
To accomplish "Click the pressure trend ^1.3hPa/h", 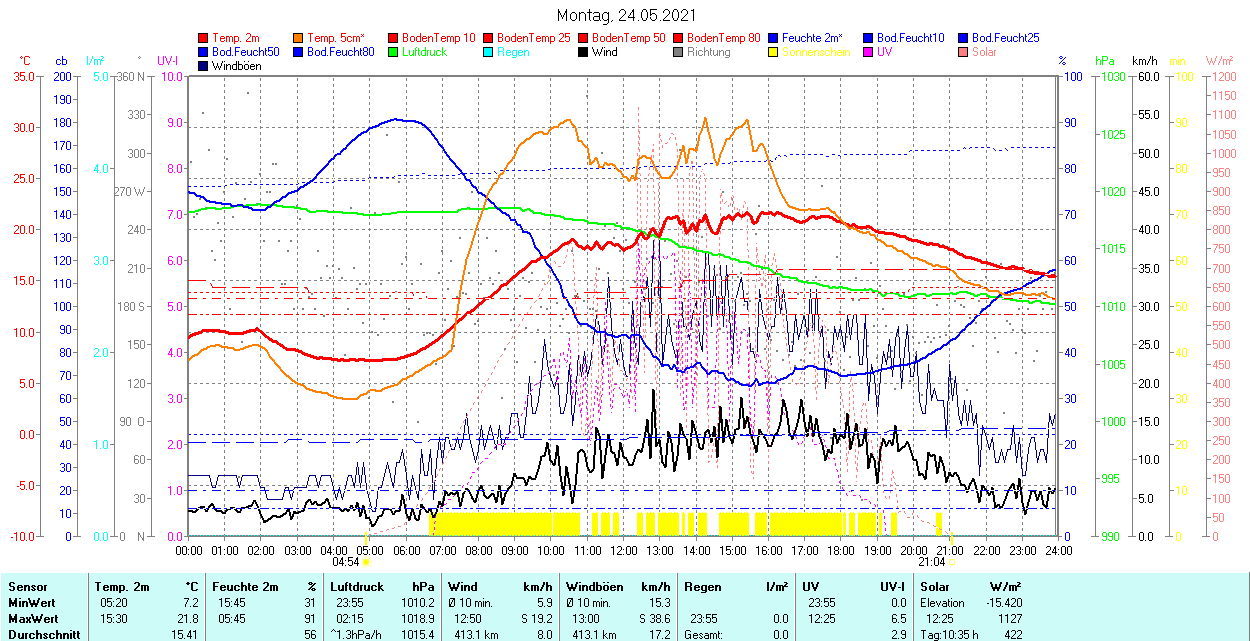I will (357, 634).
